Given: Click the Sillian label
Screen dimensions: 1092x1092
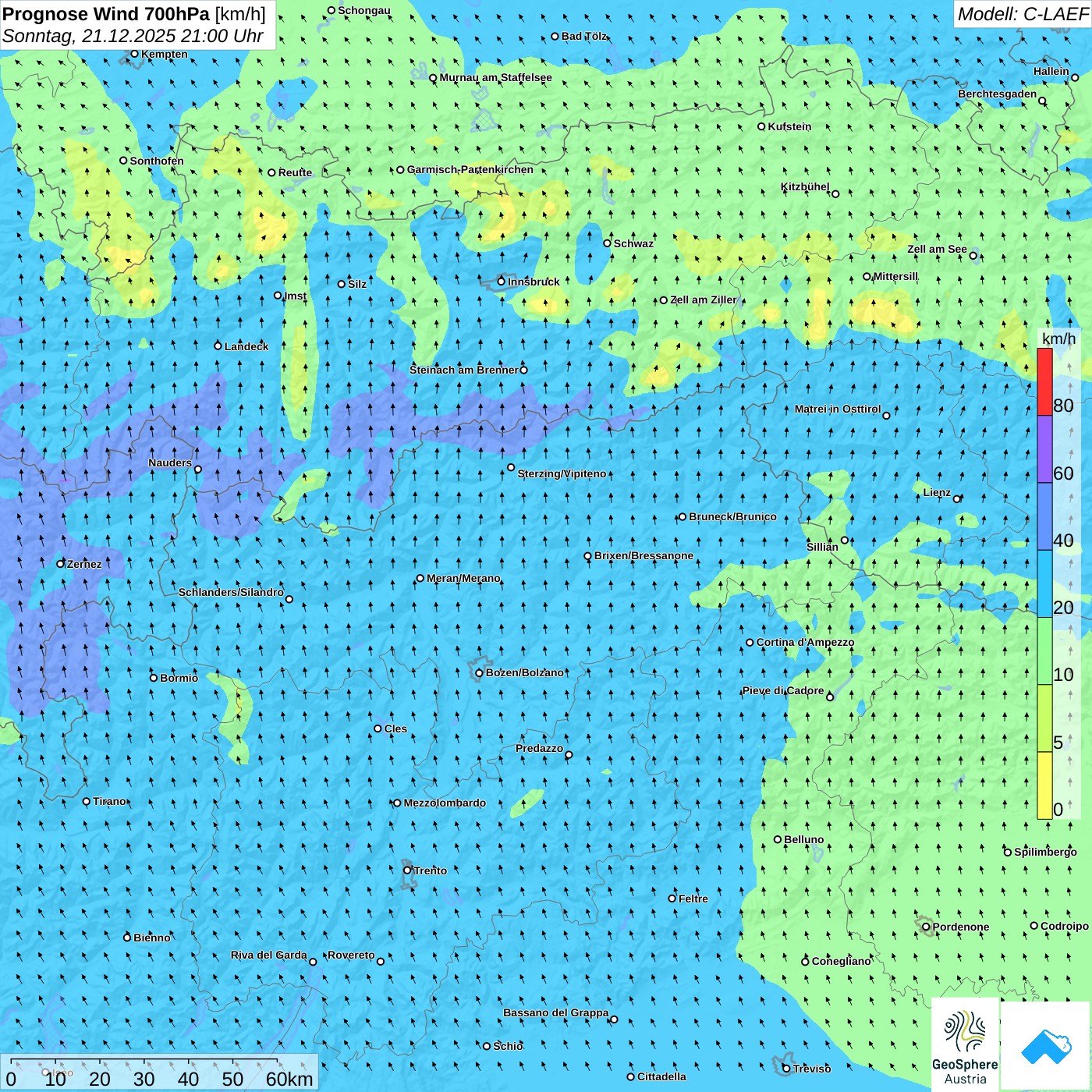Looking at the screenshot, I should pyautogui.click(x=822, y=547).
